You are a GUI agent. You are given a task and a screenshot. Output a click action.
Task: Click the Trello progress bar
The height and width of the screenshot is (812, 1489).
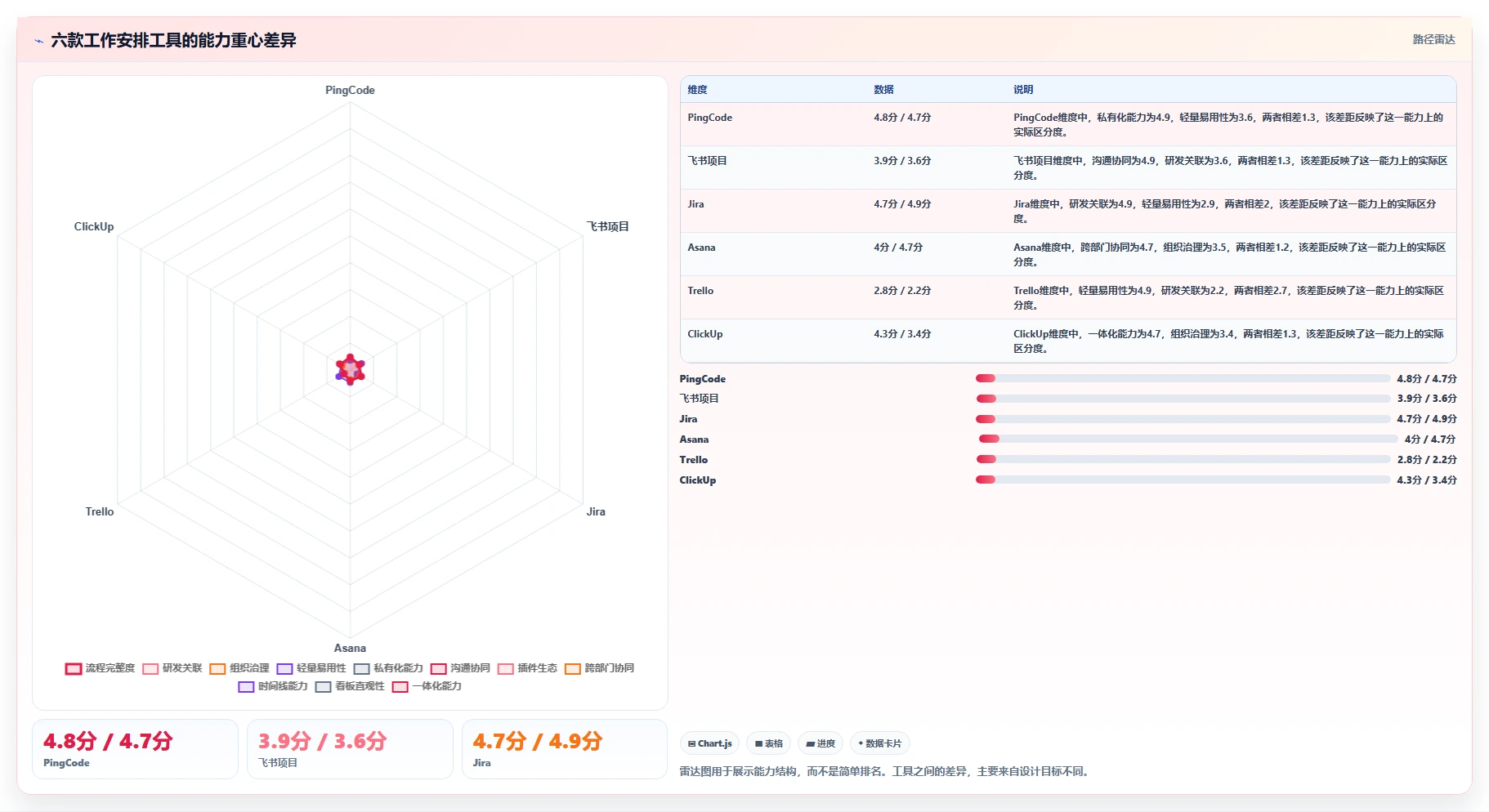1183,459
